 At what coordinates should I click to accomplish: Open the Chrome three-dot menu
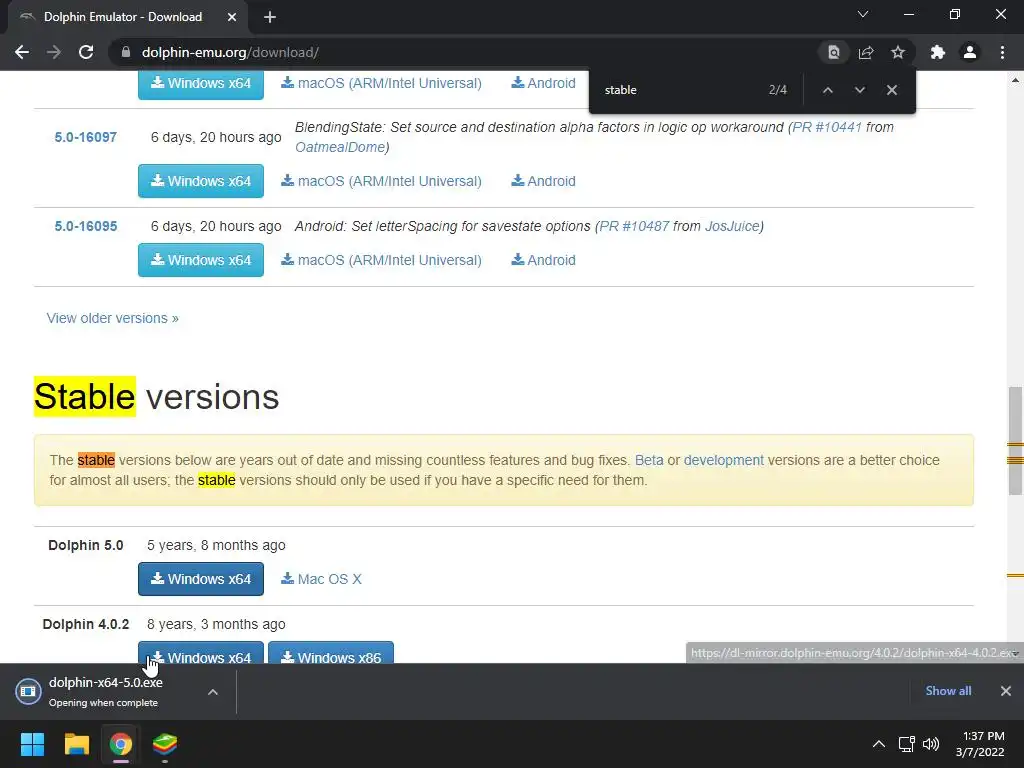coord(1002,52)
